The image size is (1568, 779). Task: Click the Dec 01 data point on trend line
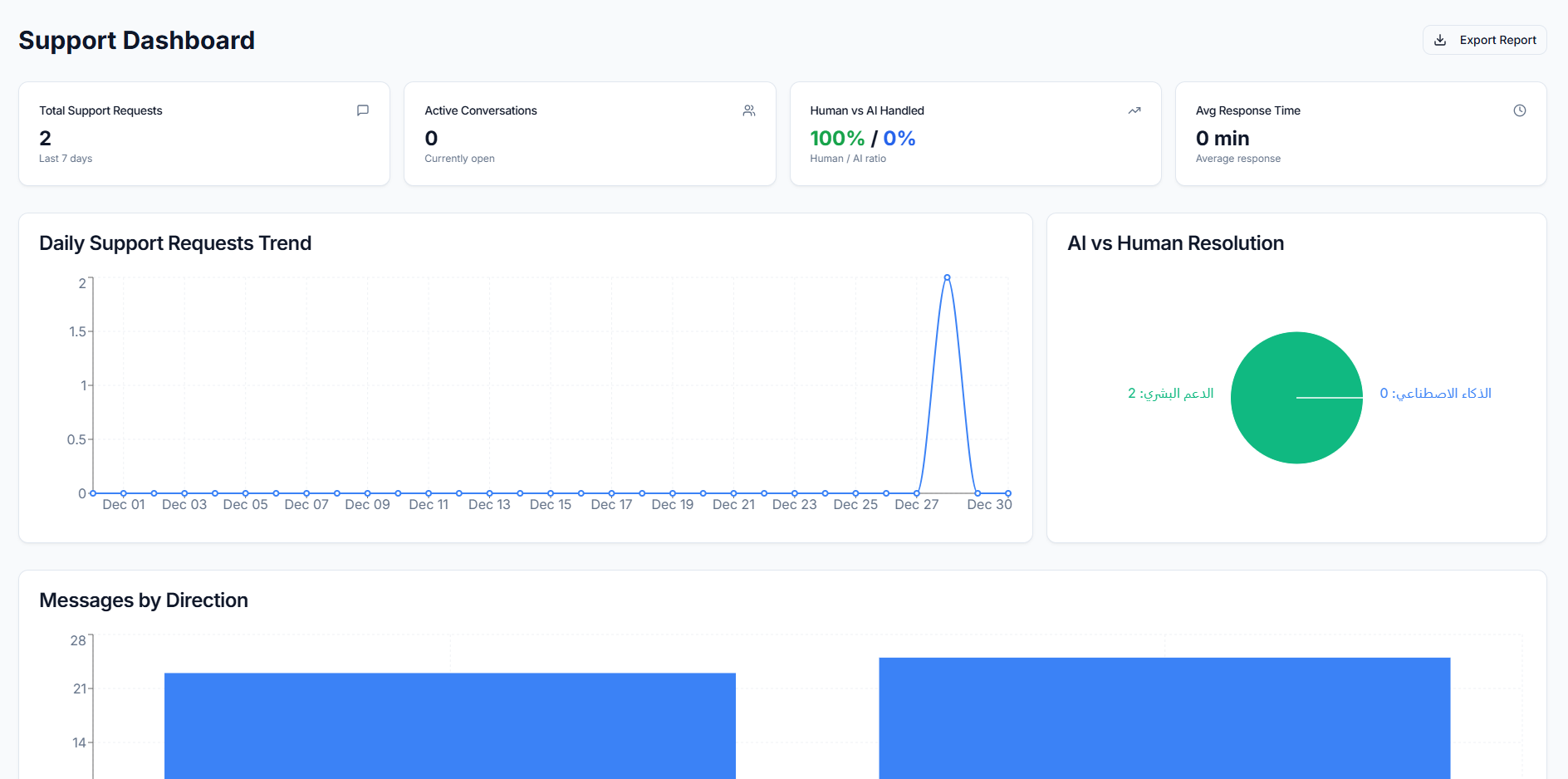pos(124,493)
